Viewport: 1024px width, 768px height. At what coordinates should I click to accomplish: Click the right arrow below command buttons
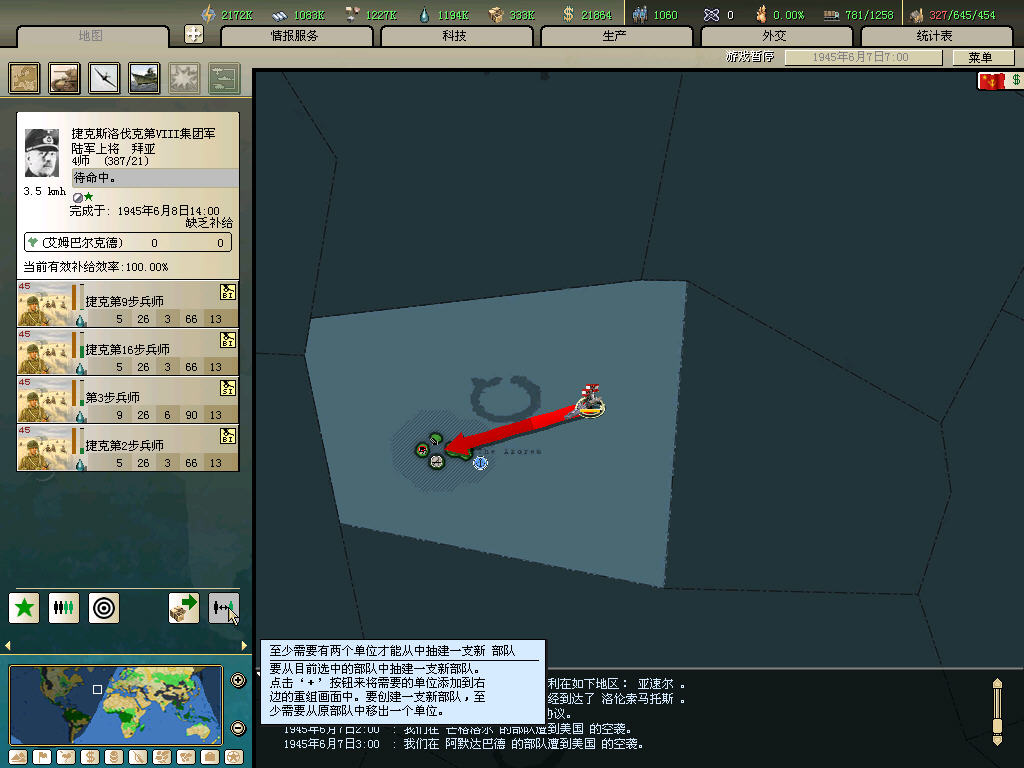click(x=244, y=645)
